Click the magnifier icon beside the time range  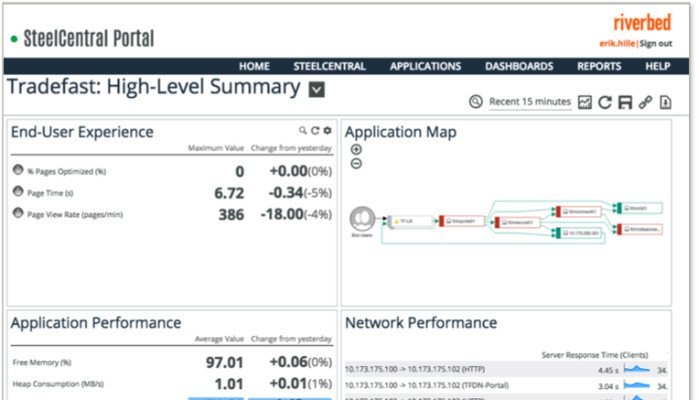[475, 102]
